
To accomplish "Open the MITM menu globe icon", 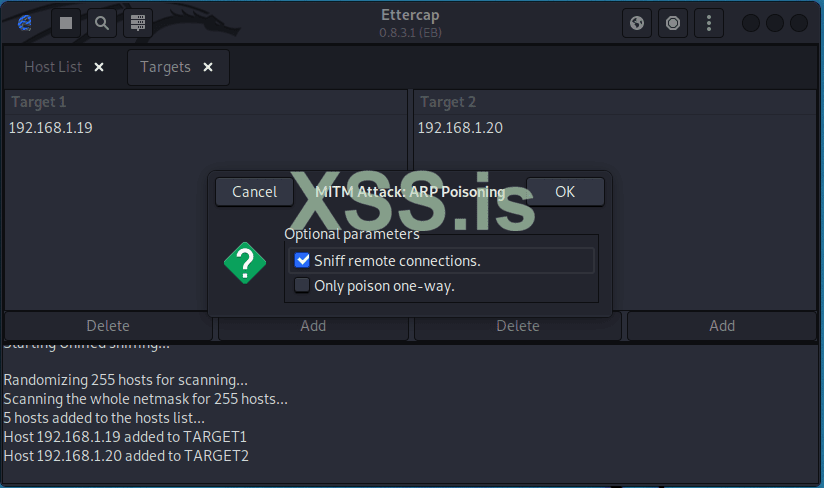I will click(637, 23).
